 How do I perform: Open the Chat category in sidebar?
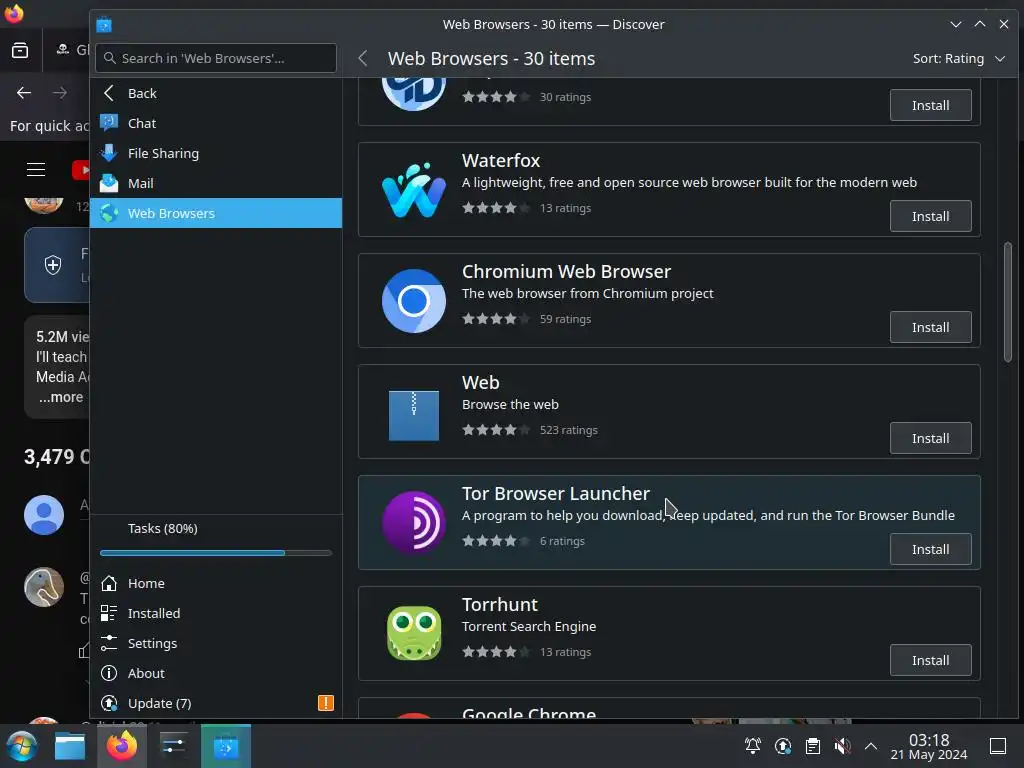[216, 123]
